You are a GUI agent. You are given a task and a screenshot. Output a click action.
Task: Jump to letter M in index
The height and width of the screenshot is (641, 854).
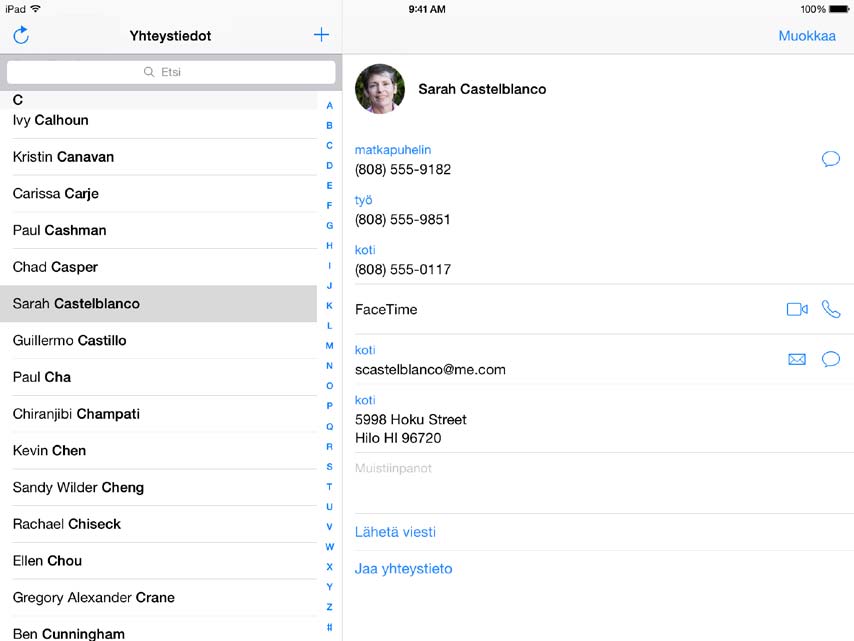(x=330, y=346)
